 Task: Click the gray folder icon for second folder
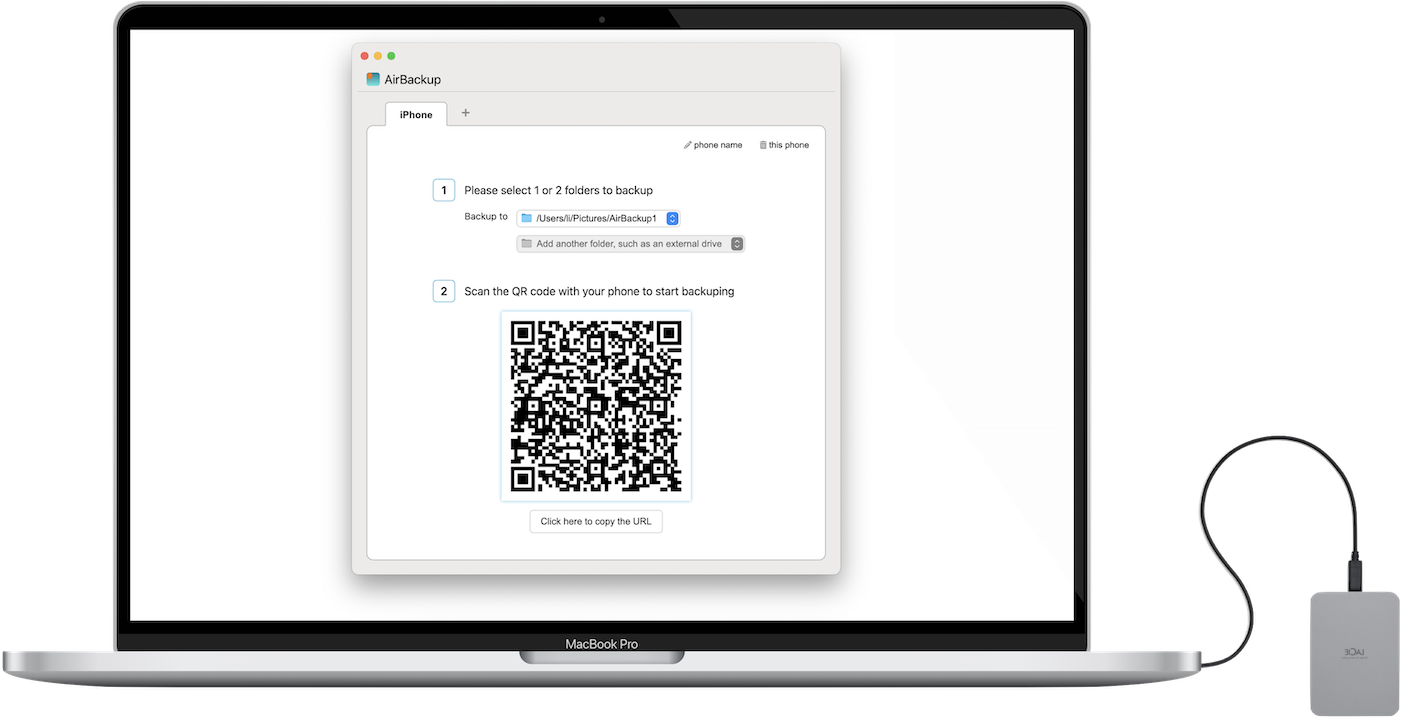(x=527, y=243)
